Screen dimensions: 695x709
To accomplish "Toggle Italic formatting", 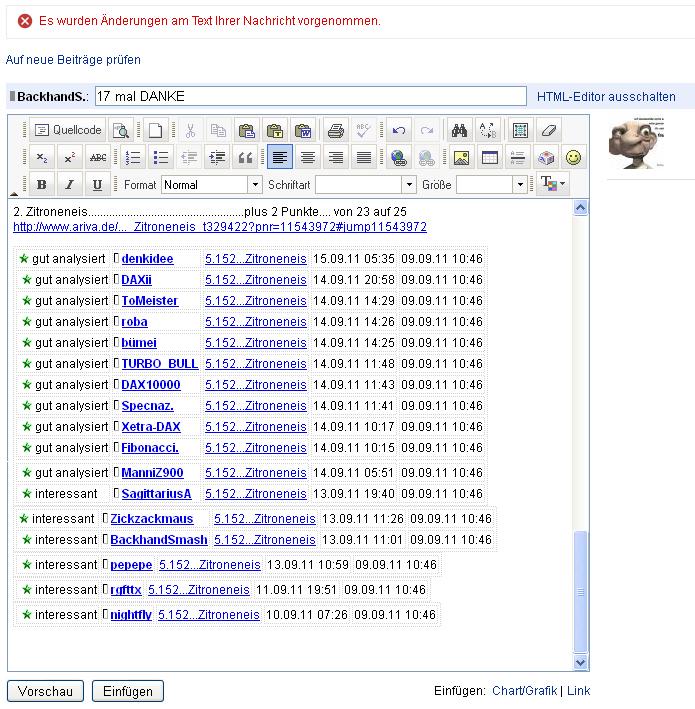I will (x=69, y=184).
